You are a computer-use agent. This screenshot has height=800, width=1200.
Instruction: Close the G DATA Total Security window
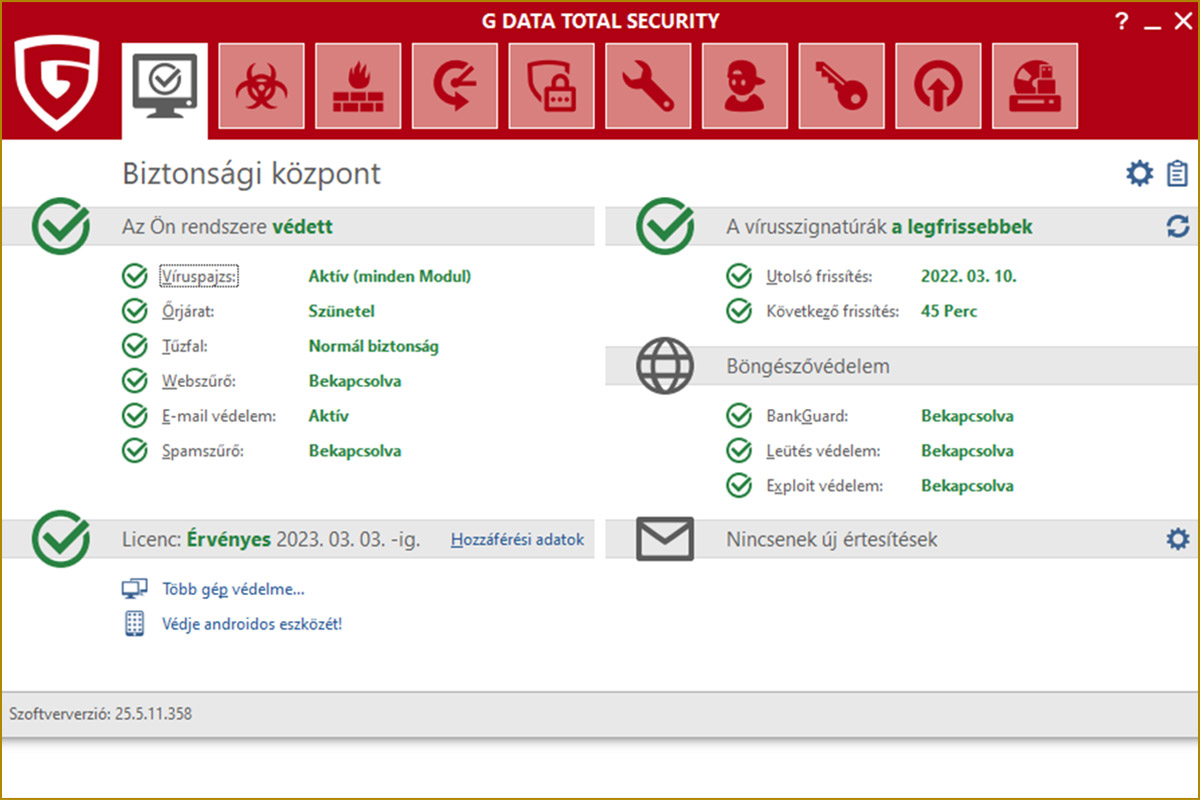pyautogui.click(x=1182, y=22)
